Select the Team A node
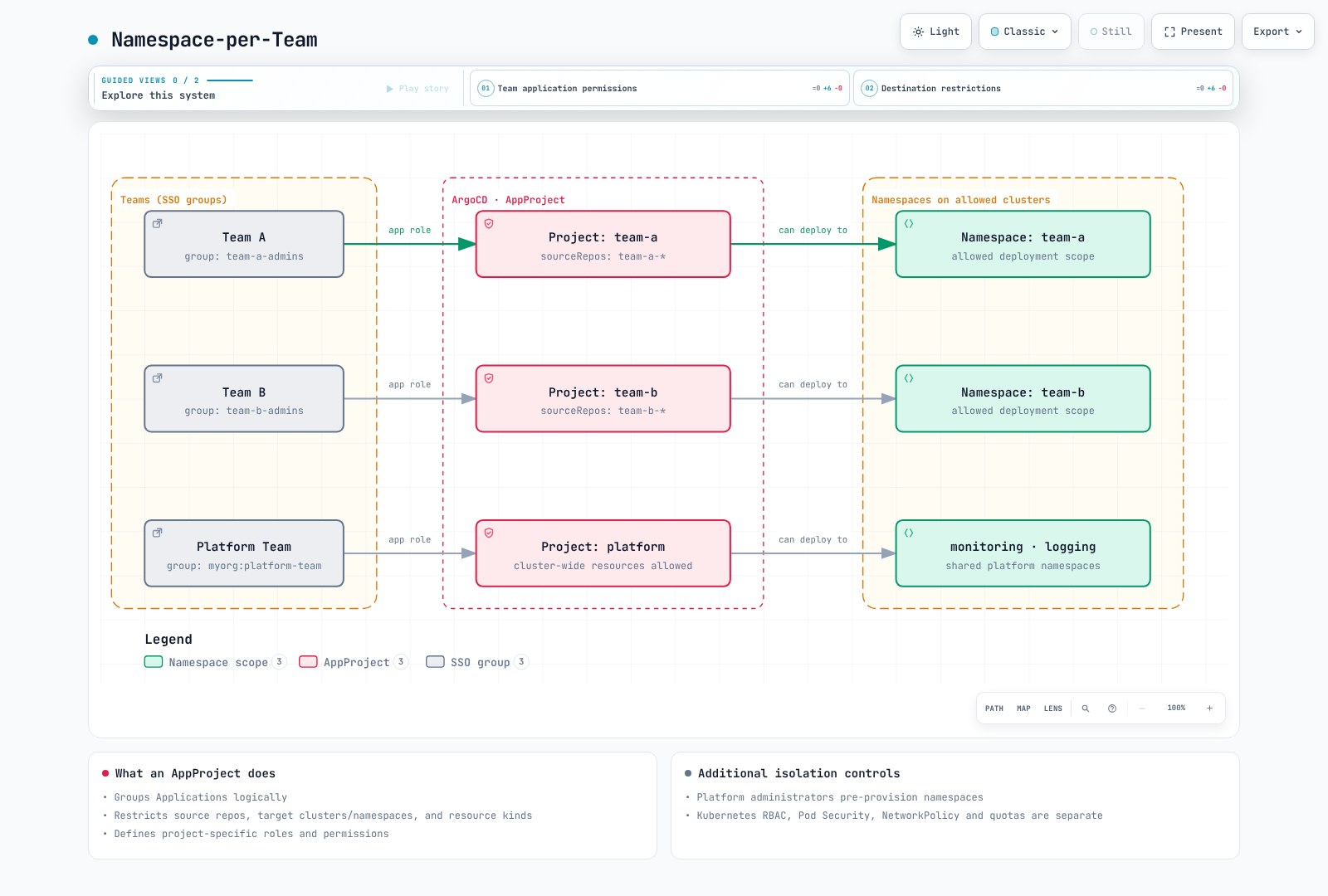 coord(244,244)
